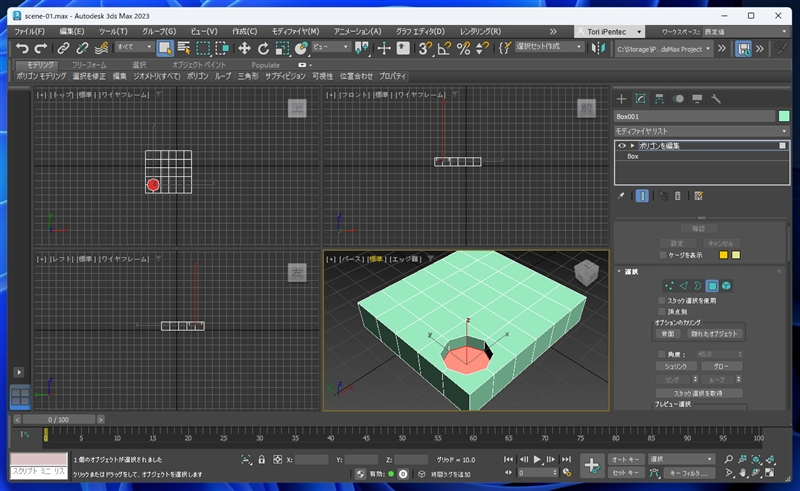Viewport: 800px width, 491px height.
Task: Activate the Unlink Selection tool
Action: coord(82,48)
